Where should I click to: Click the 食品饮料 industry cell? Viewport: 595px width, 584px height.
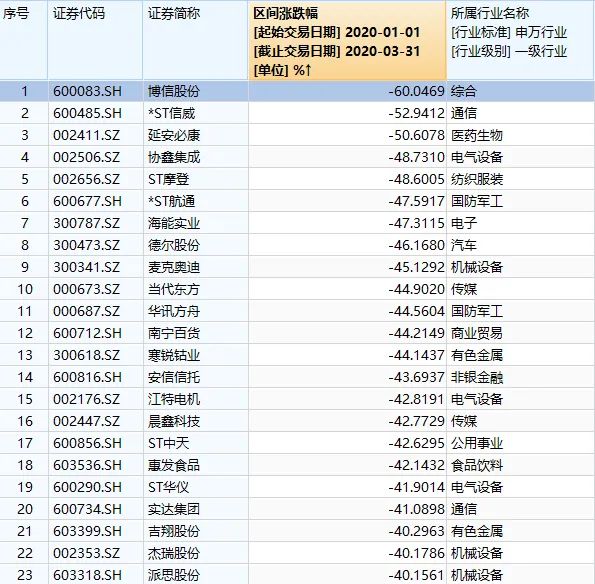pyautogui.click(x=477, y=465)
